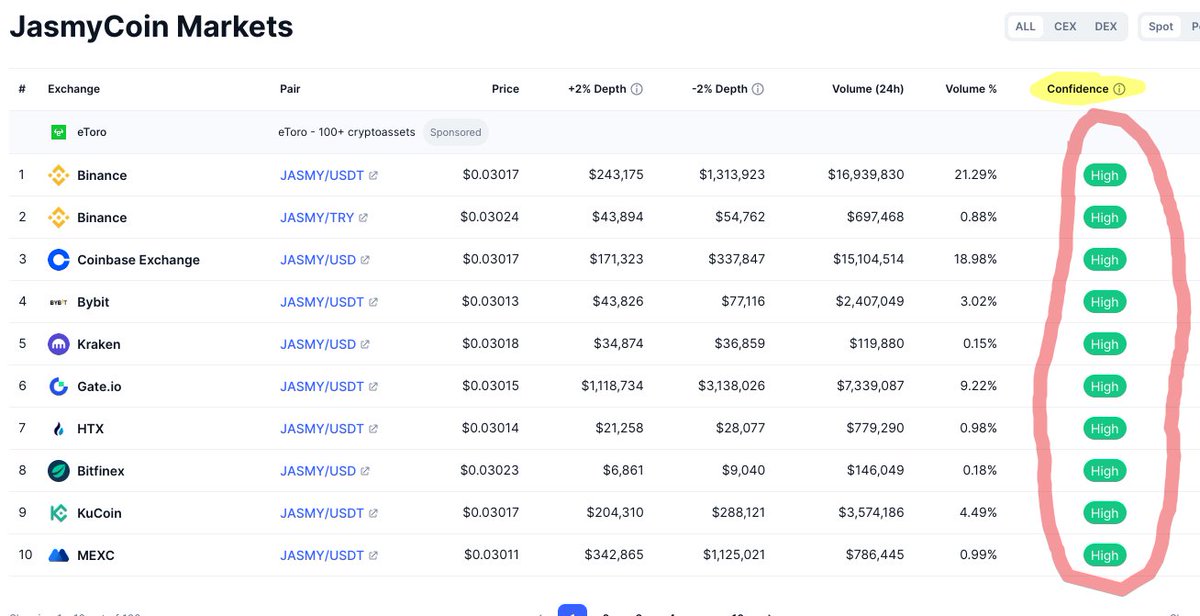Click Binance logo in JASMY/TRY row
This screenshot has height=616, width=1200.
pos(59,217)
